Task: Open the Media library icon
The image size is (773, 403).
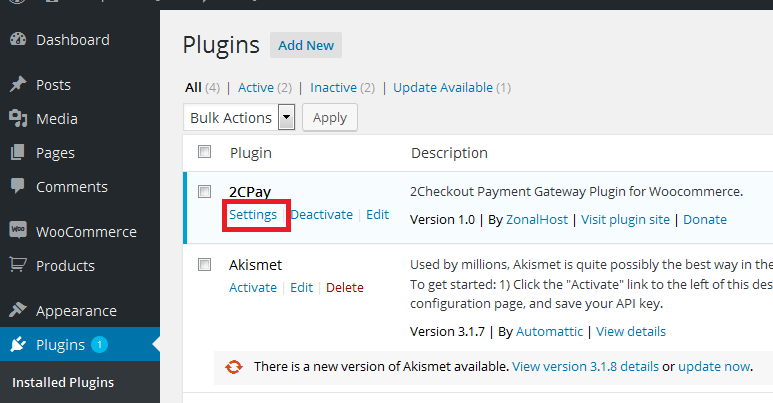Action: pyautogui.click(x=18, y=118)
